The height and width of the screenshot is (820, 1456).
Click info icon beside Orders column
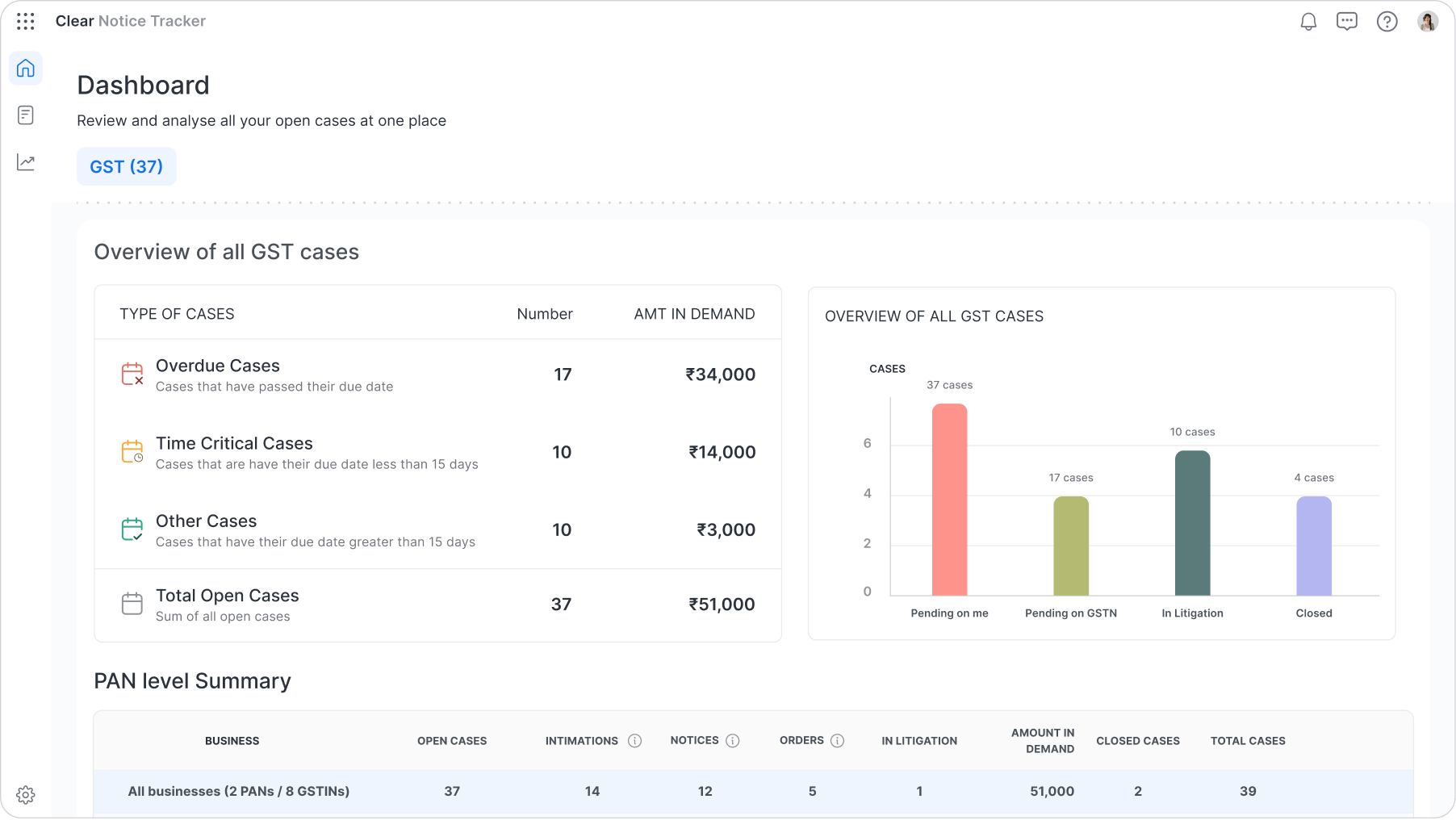[x=838, y=741]
